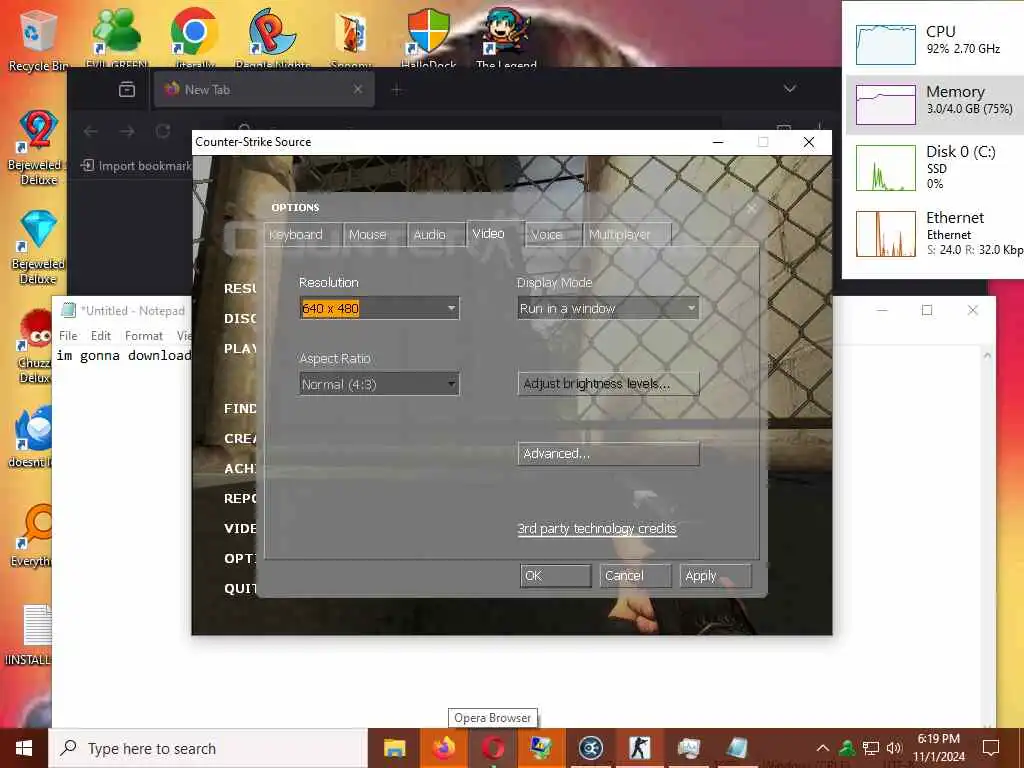Click Apply in the Options dialog
This screenshot has width=1024, height=768.
[716, 576]
